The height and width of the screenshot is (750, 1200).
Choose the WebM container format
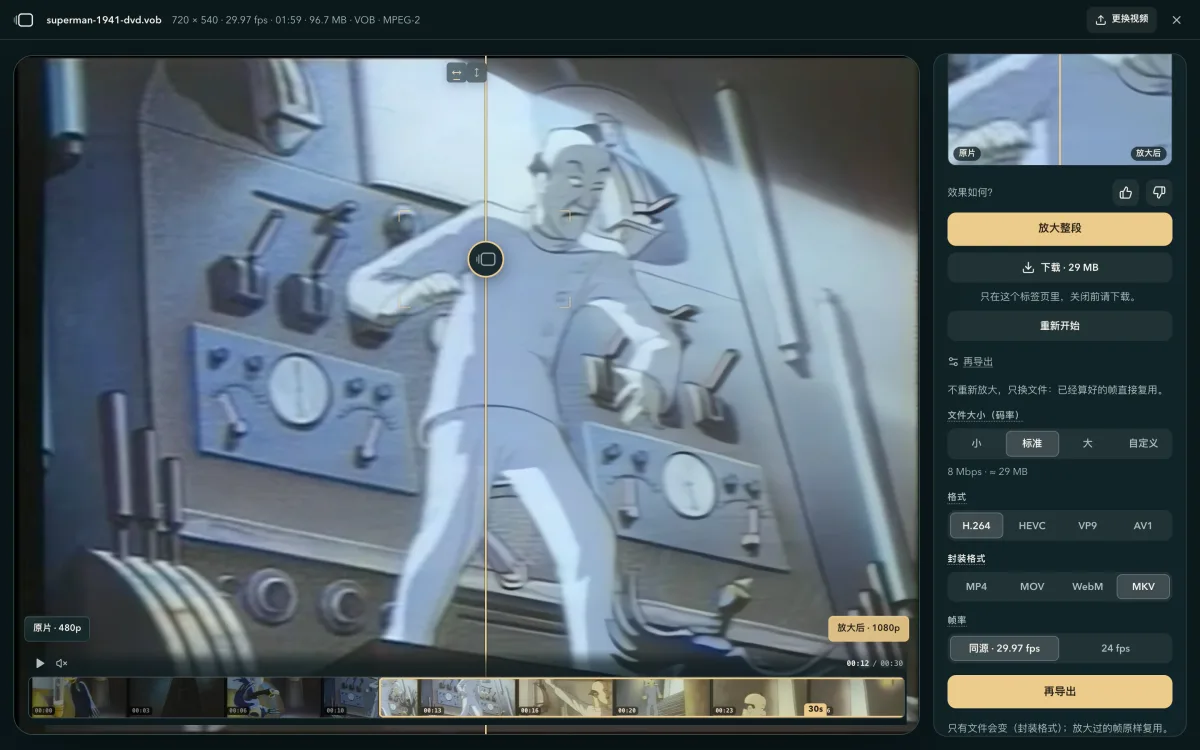click(1087, 587)
